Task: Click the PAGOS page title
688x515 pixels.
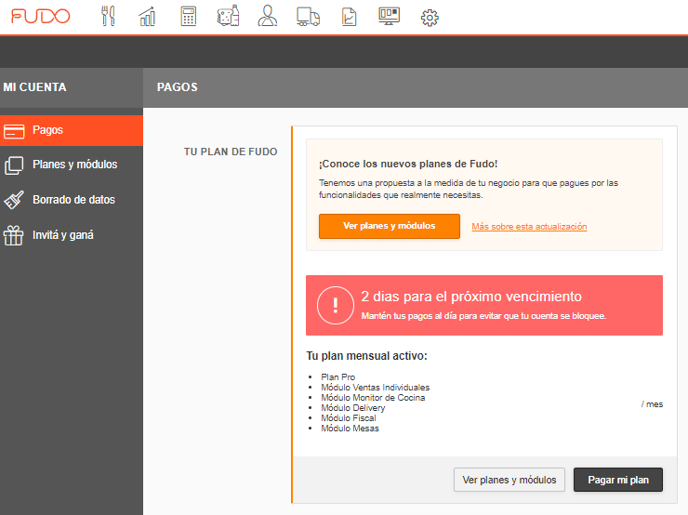Action: [177, 87]
